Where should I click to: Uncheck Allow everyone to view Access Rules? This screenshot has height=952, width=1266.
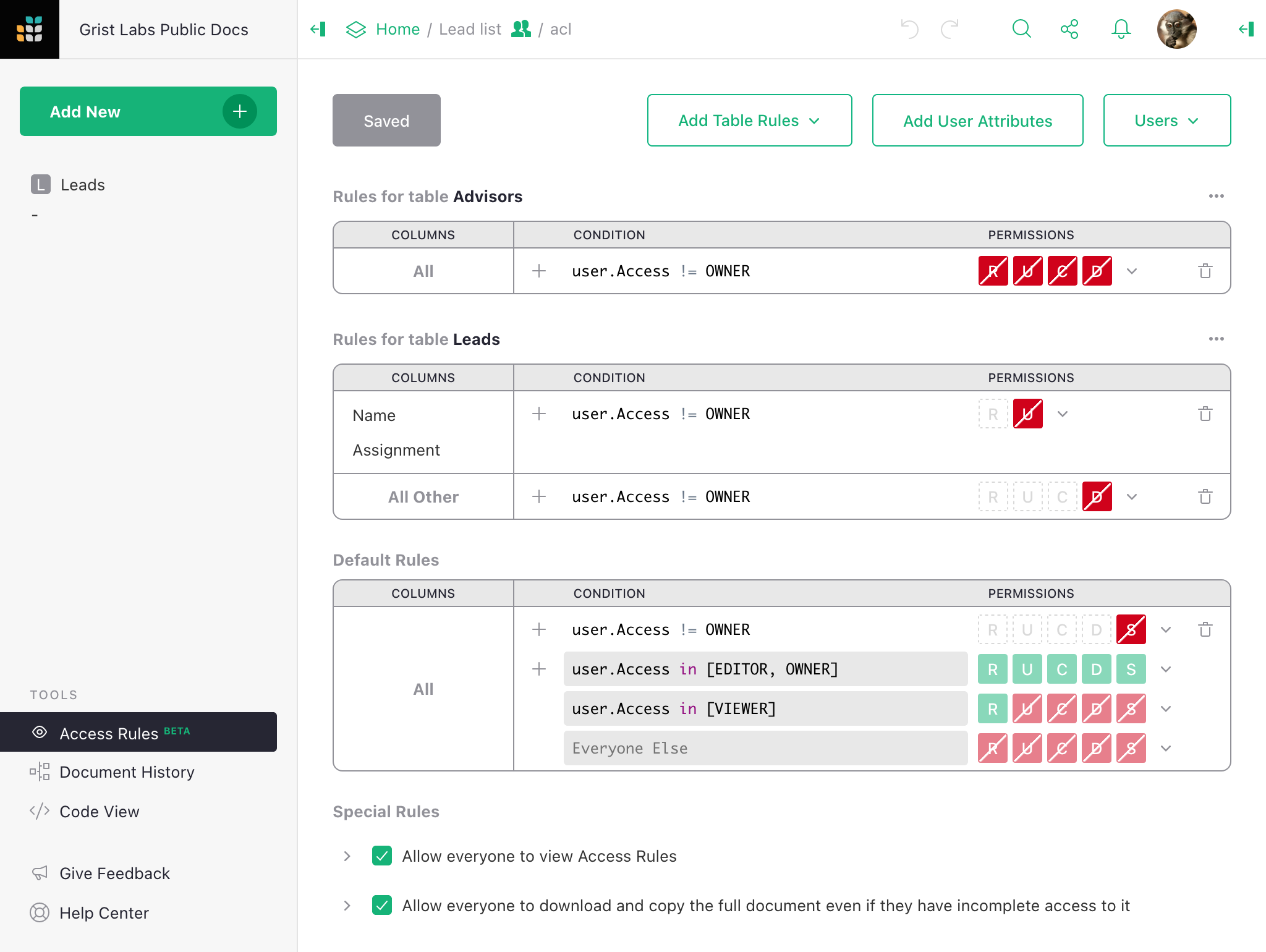382,856
